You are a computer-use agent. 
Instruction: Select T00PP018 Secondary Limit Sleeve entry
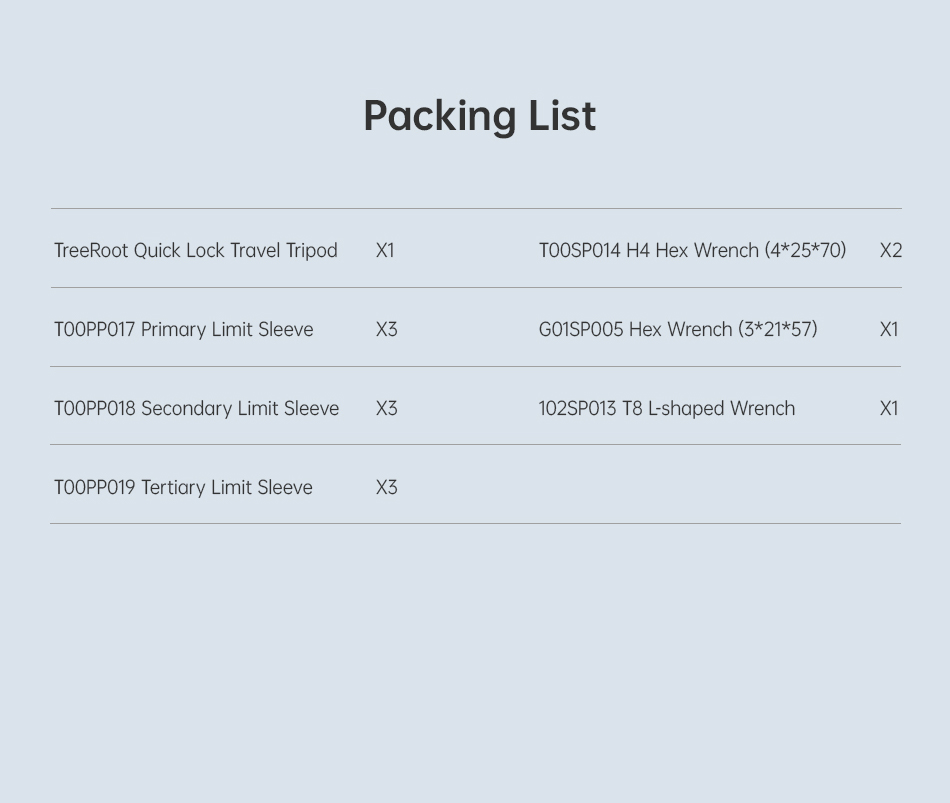pos(196,408)
